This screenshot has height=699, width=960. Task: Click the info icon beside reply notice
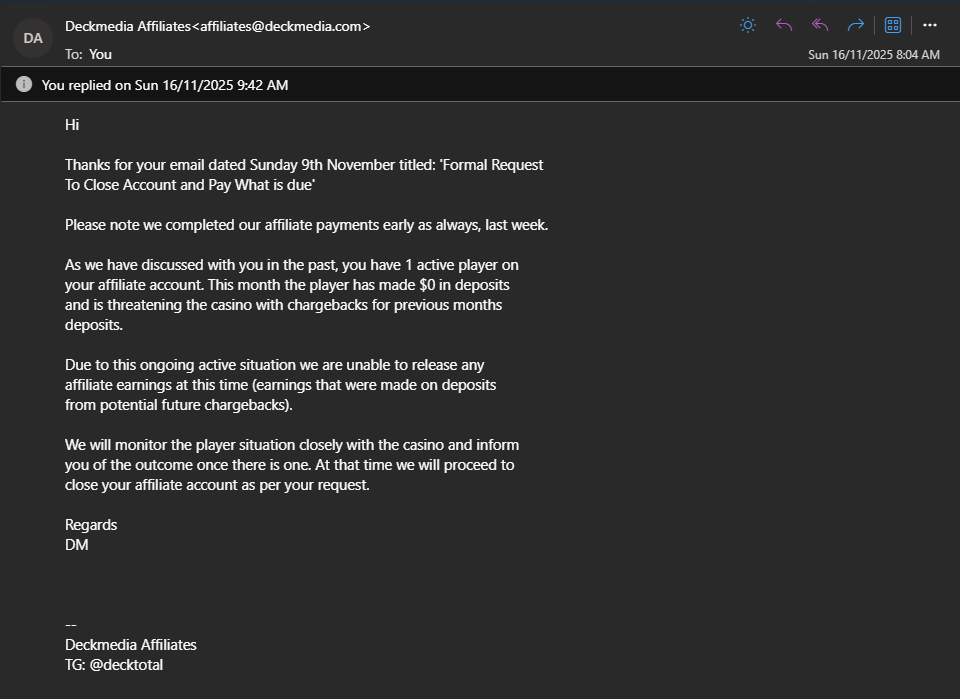coord(24,85)
